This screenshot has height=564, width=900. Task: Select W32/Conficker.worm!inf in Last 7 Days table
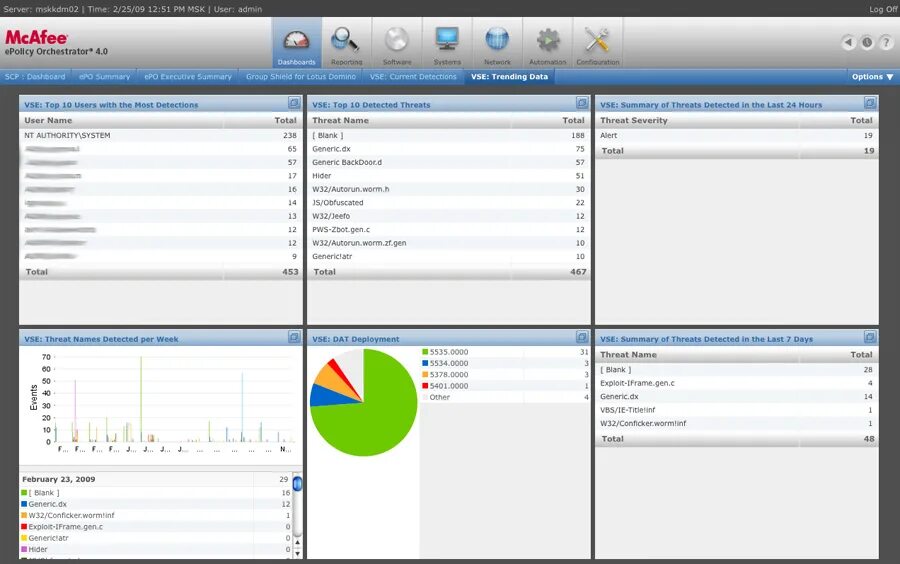click(x=737, y=423)
